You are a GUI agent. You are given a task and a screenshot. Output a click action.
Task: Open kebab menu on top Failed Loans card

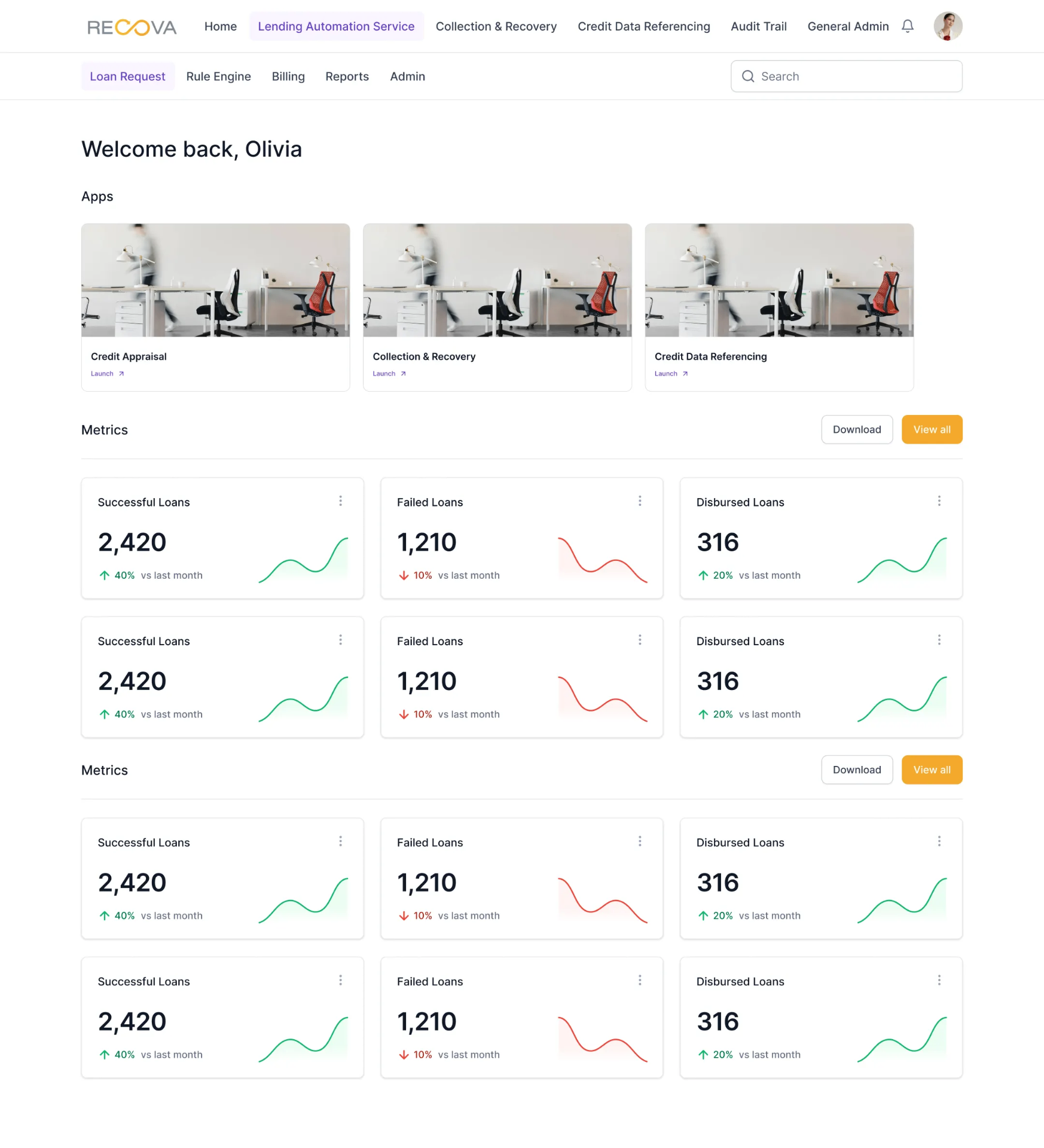[x=640, y=501]
